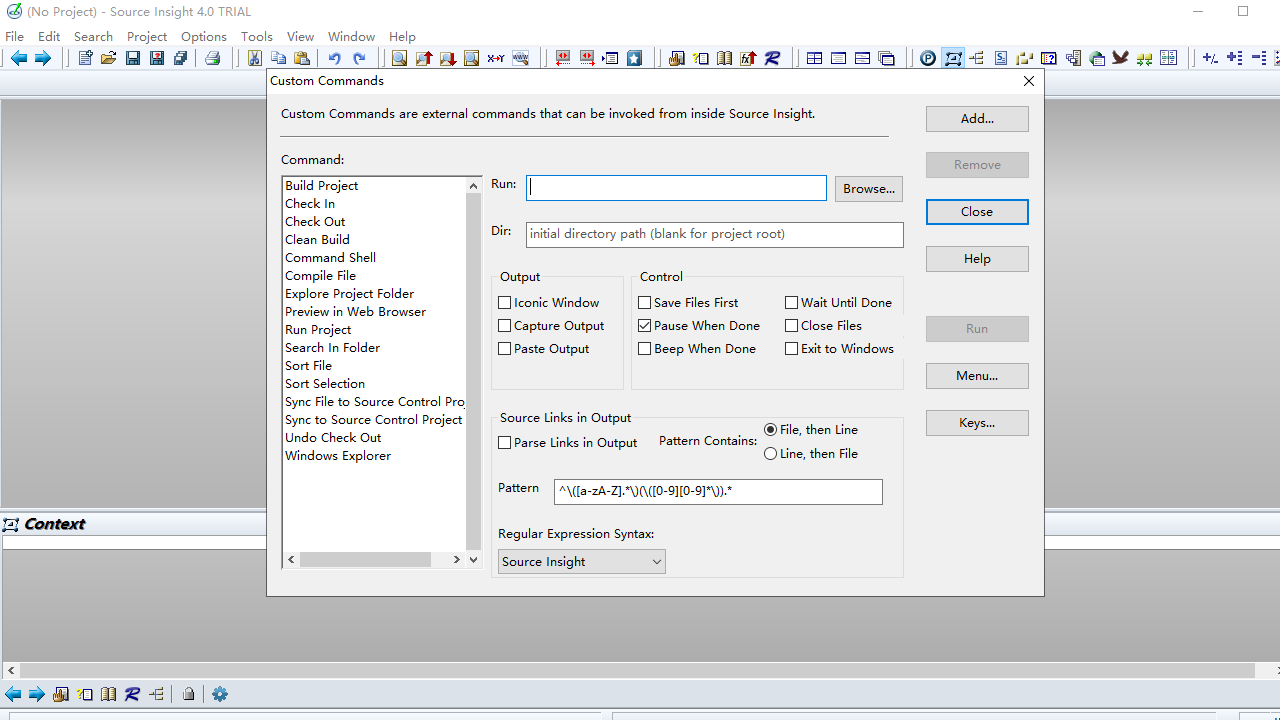
Task: Click the Project Window 'P' toolbar icon
Action: coord(928,59)
